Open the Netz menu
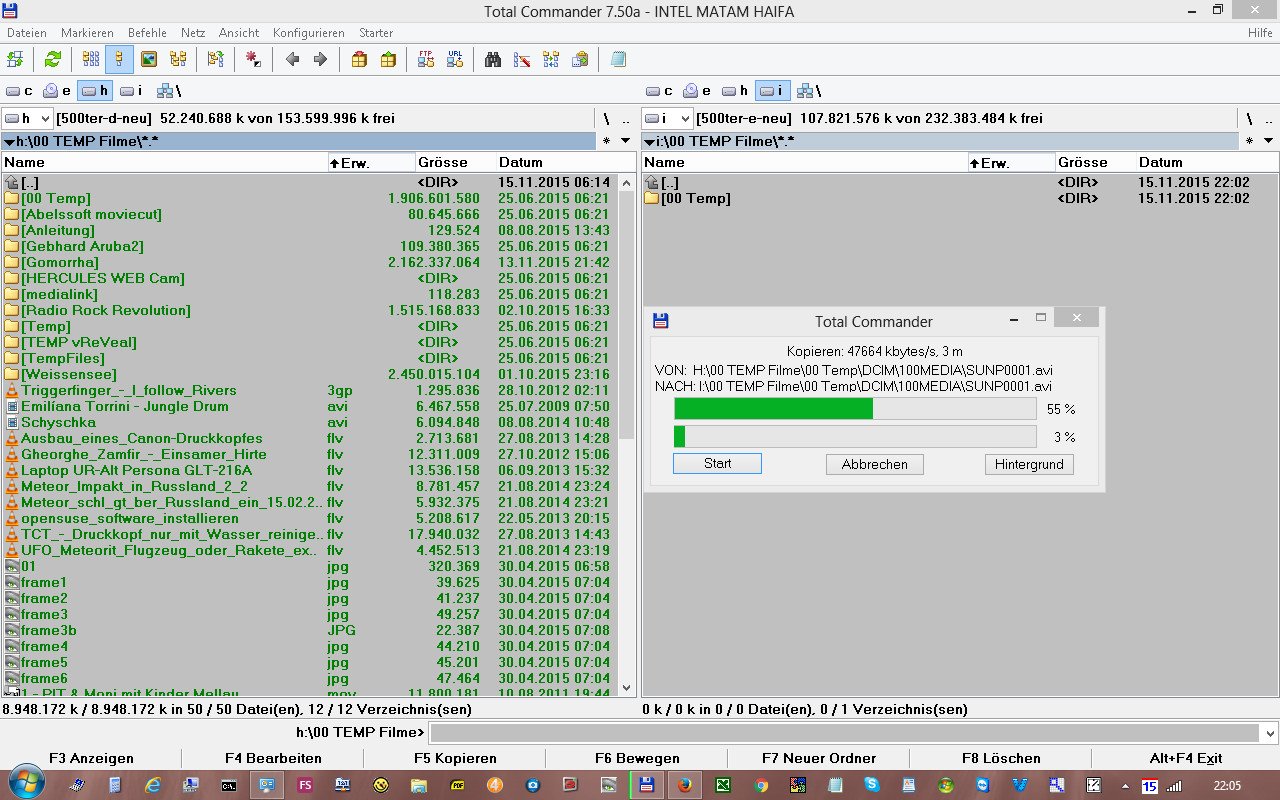Screen dimensions: 1280x800 click(x=194, y=33)
